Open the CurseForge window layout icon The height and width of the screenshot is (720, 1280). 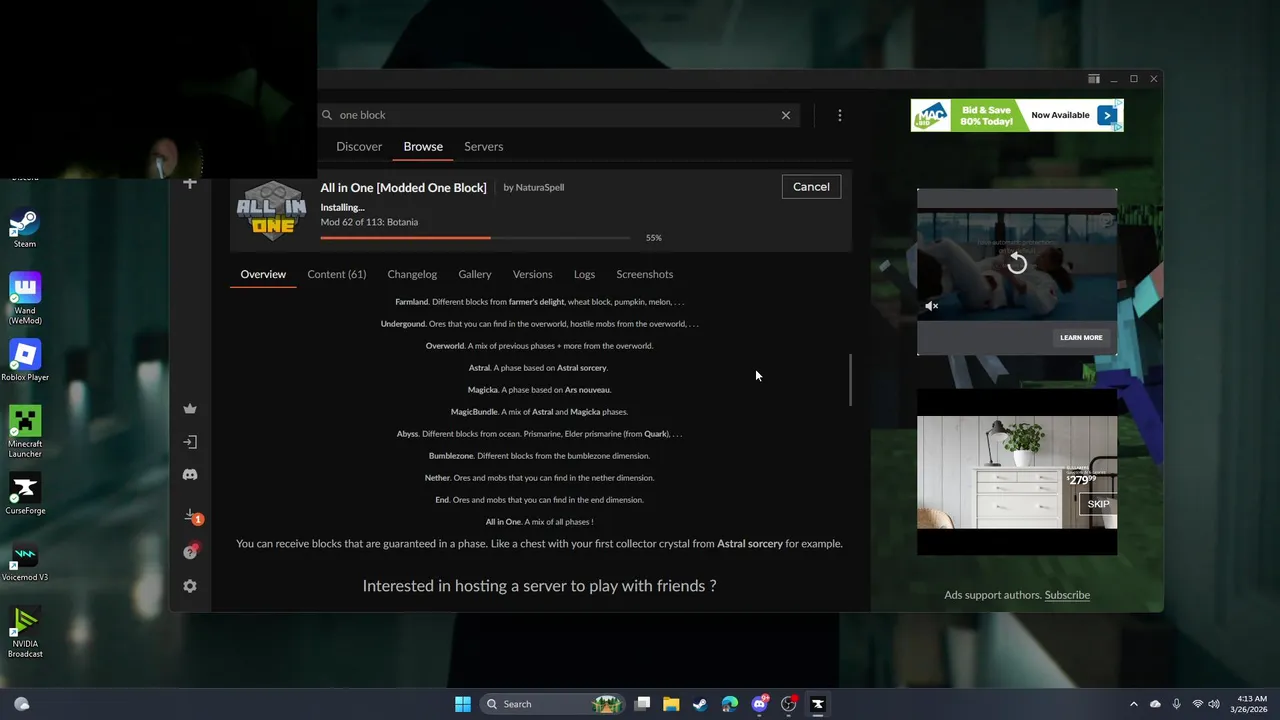pyautogui.click(x=1094, y=79)
